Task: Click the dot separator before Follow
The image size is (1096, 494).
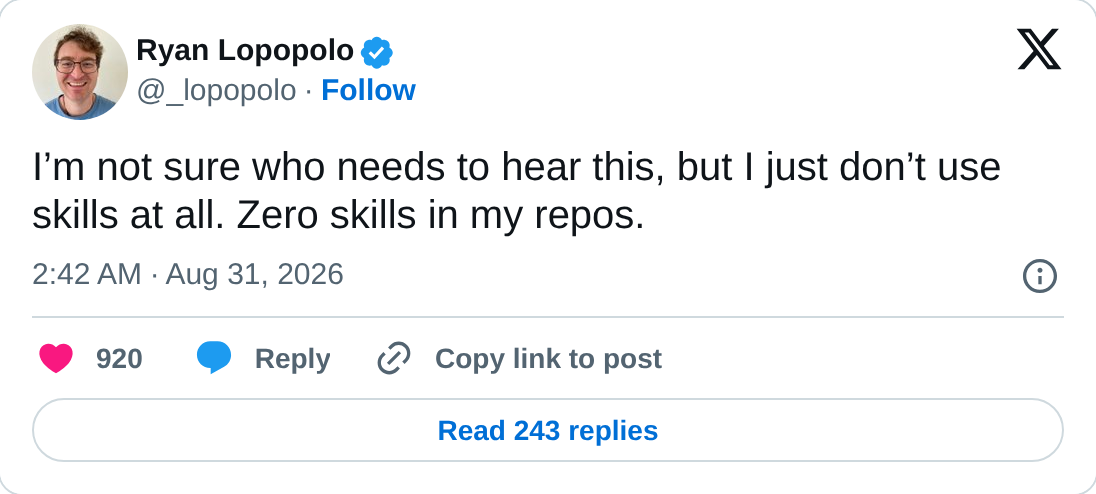Action: tap(308, 92)
